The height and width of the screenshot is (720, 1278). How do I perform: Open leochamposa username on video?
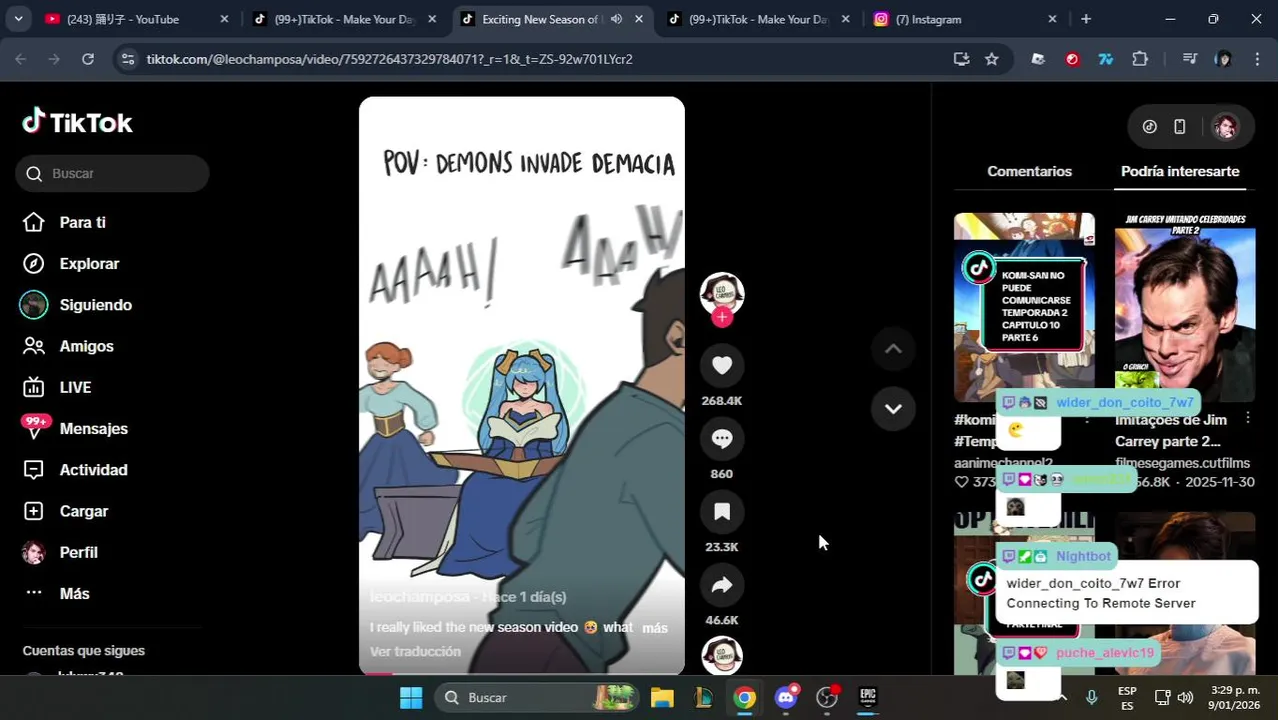point(419,597)
